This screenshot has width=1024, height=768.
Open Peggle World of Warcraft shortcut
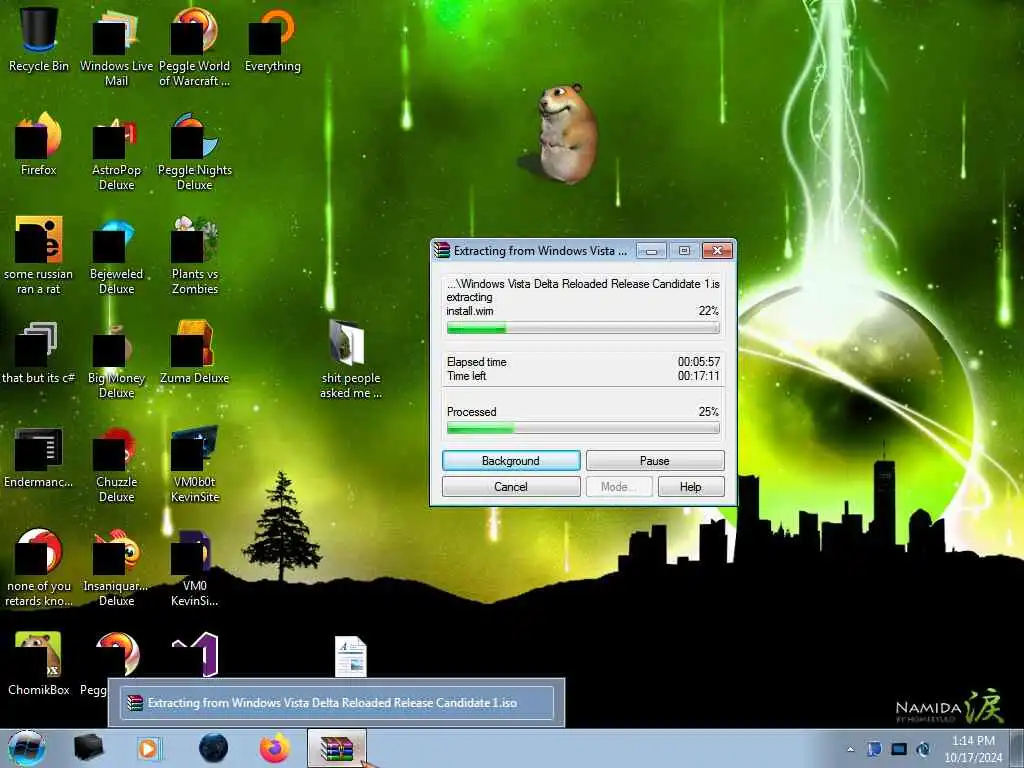pyautogui.click(x=195, y=47)
